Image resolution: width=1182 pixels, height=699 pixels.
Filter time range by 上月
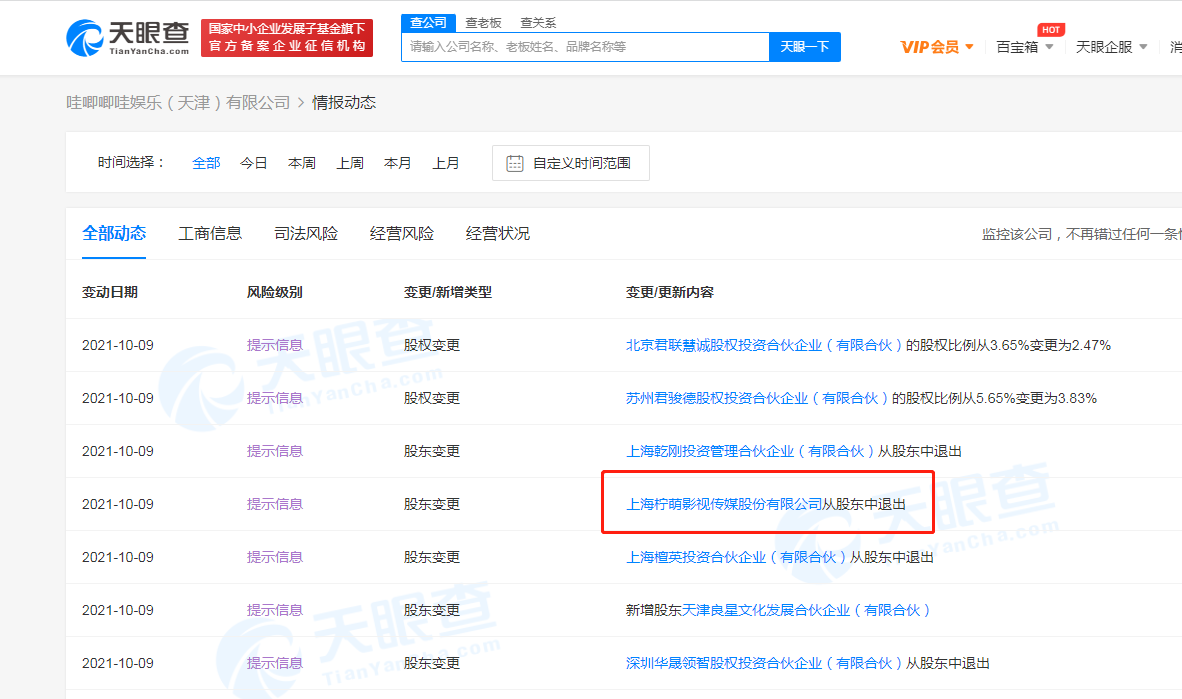click(x=446, y=163)
